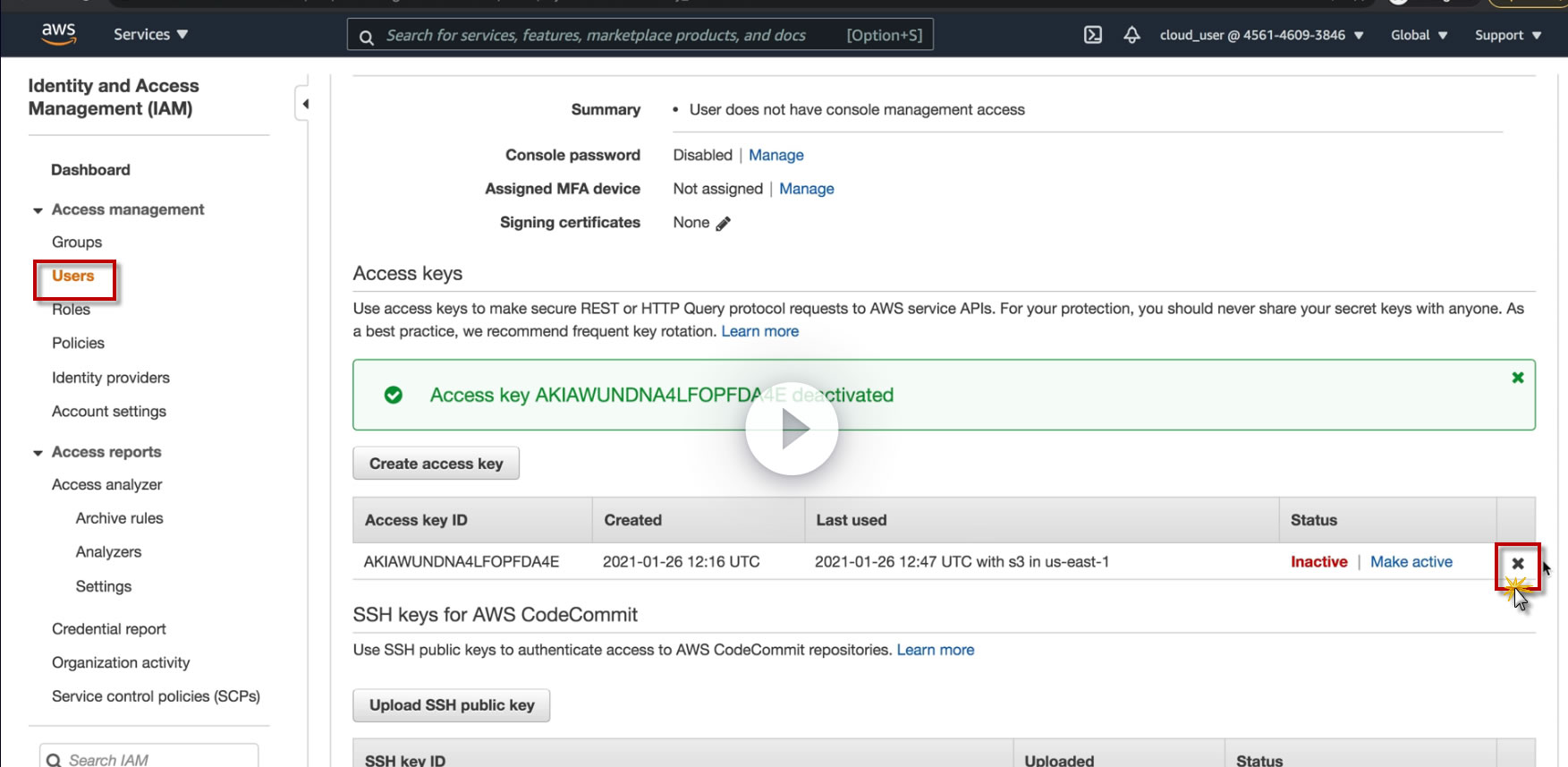Delete access key with the X icon

(1517, 564)
